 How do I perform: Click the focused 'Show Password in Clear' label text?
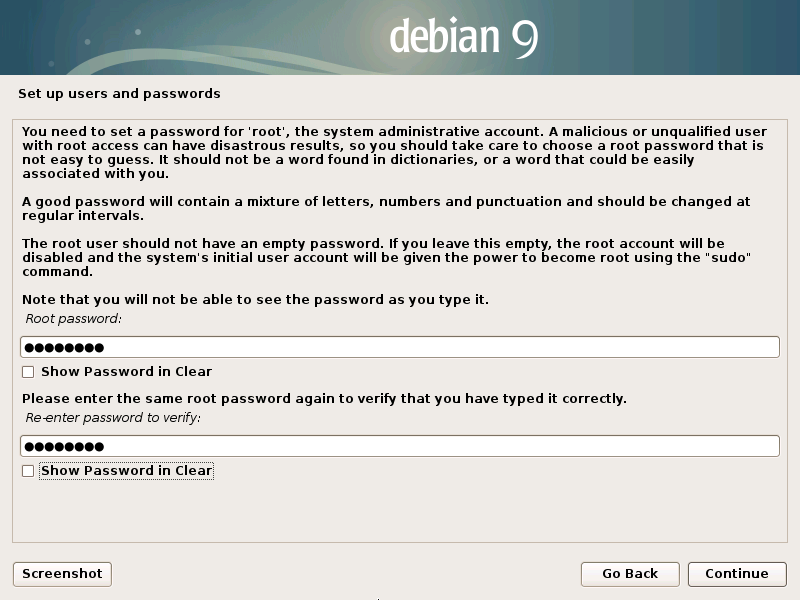[126, 471]
